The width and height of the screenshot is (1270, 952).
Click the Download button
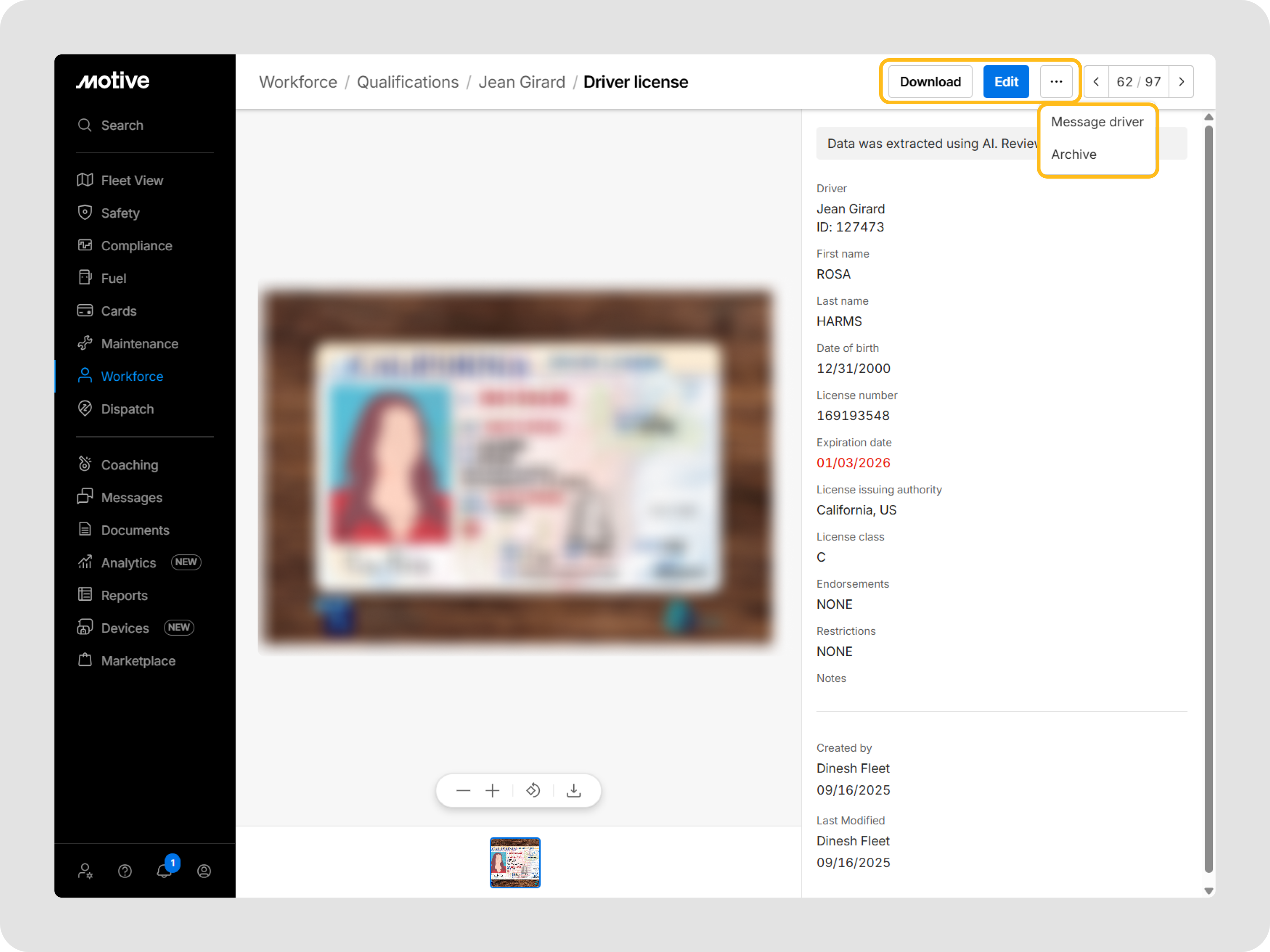click(x=929, y=82)
